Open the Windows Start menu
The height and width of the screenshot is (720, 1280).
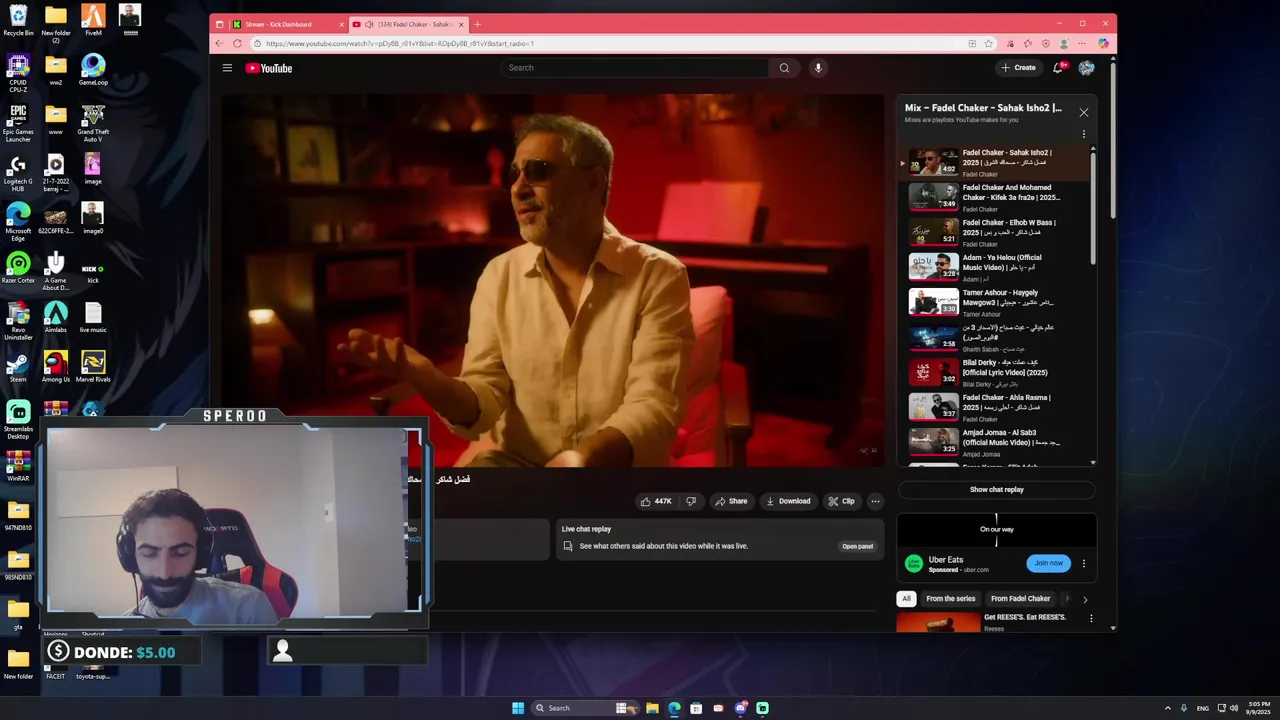[517, 708]
